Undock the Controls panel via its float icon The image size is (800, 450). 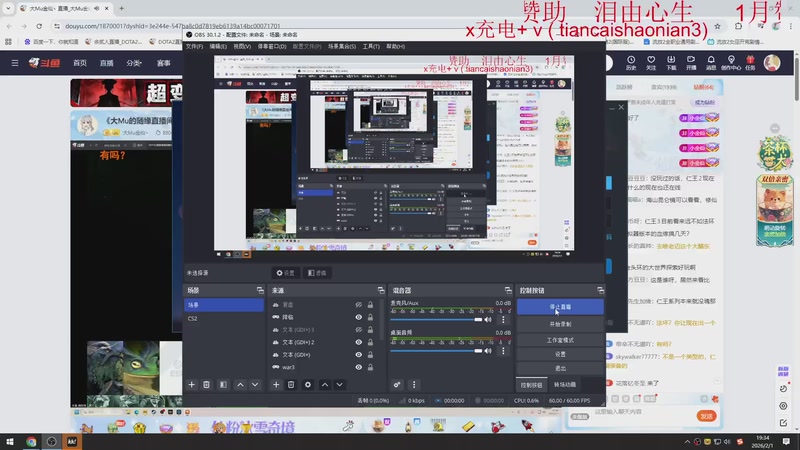click(601, 290)
